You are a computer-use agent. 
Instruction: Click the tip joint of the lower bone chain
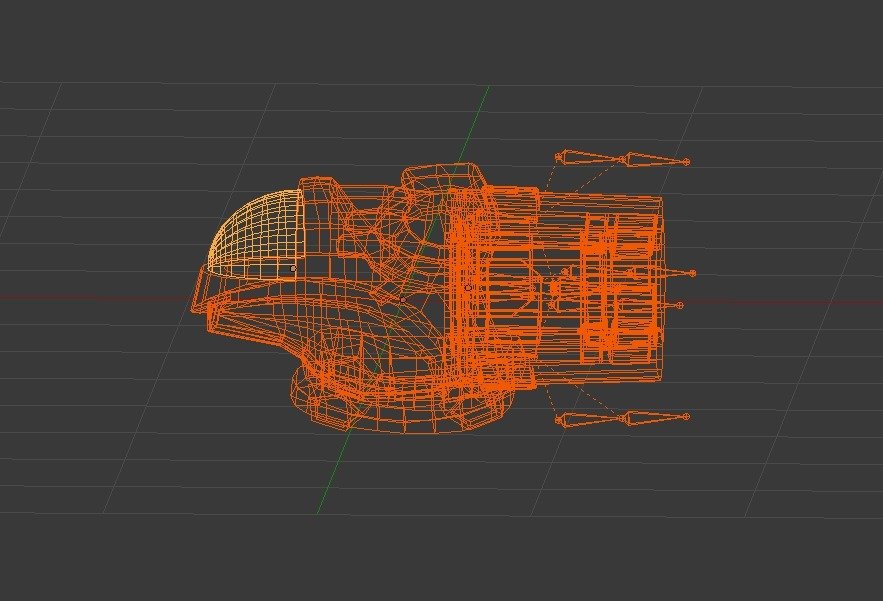pyautogui.click(x=686, y=416)
